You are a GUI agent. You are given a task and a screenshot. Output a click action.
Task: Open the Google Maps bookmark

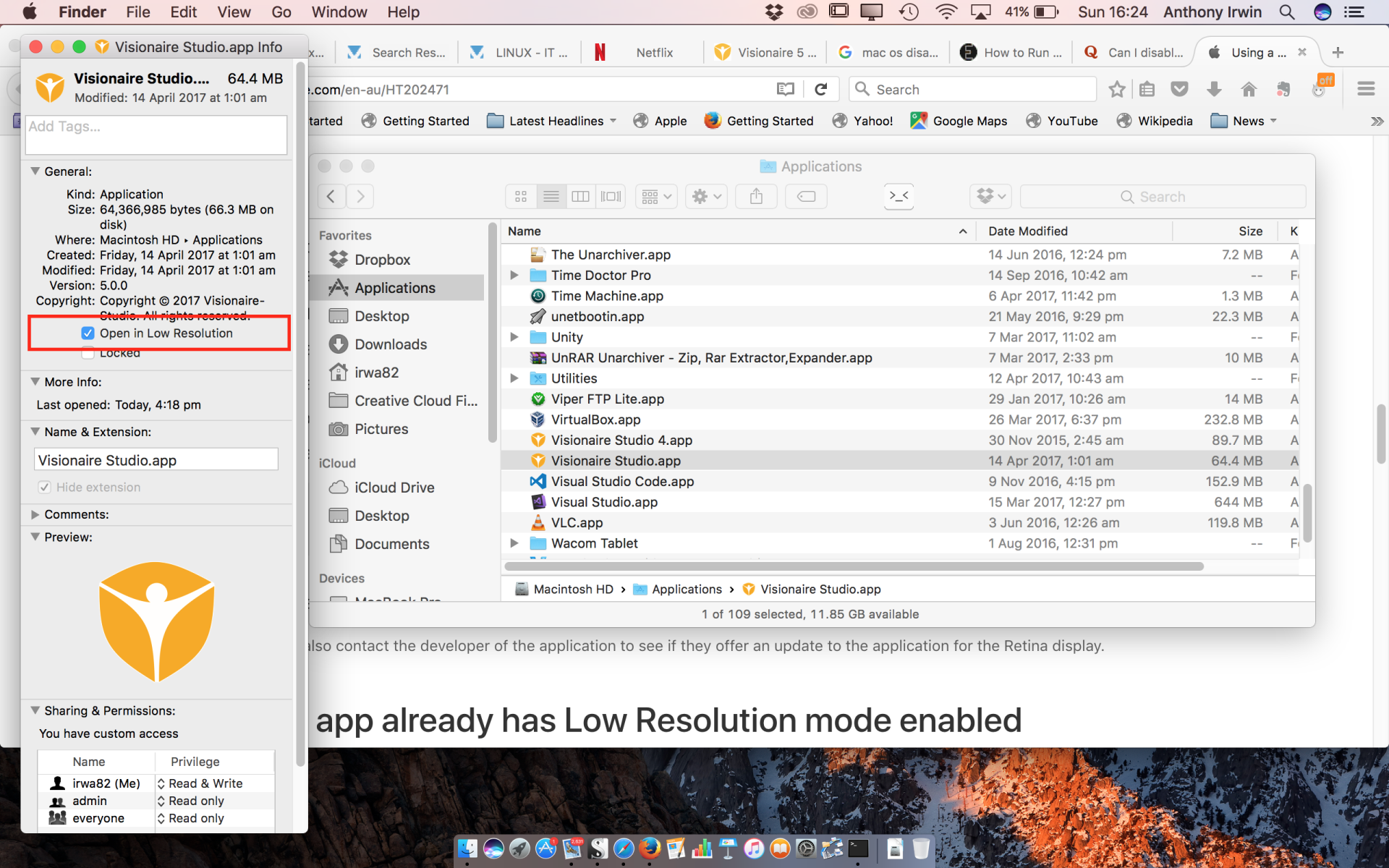click(959, 121)
